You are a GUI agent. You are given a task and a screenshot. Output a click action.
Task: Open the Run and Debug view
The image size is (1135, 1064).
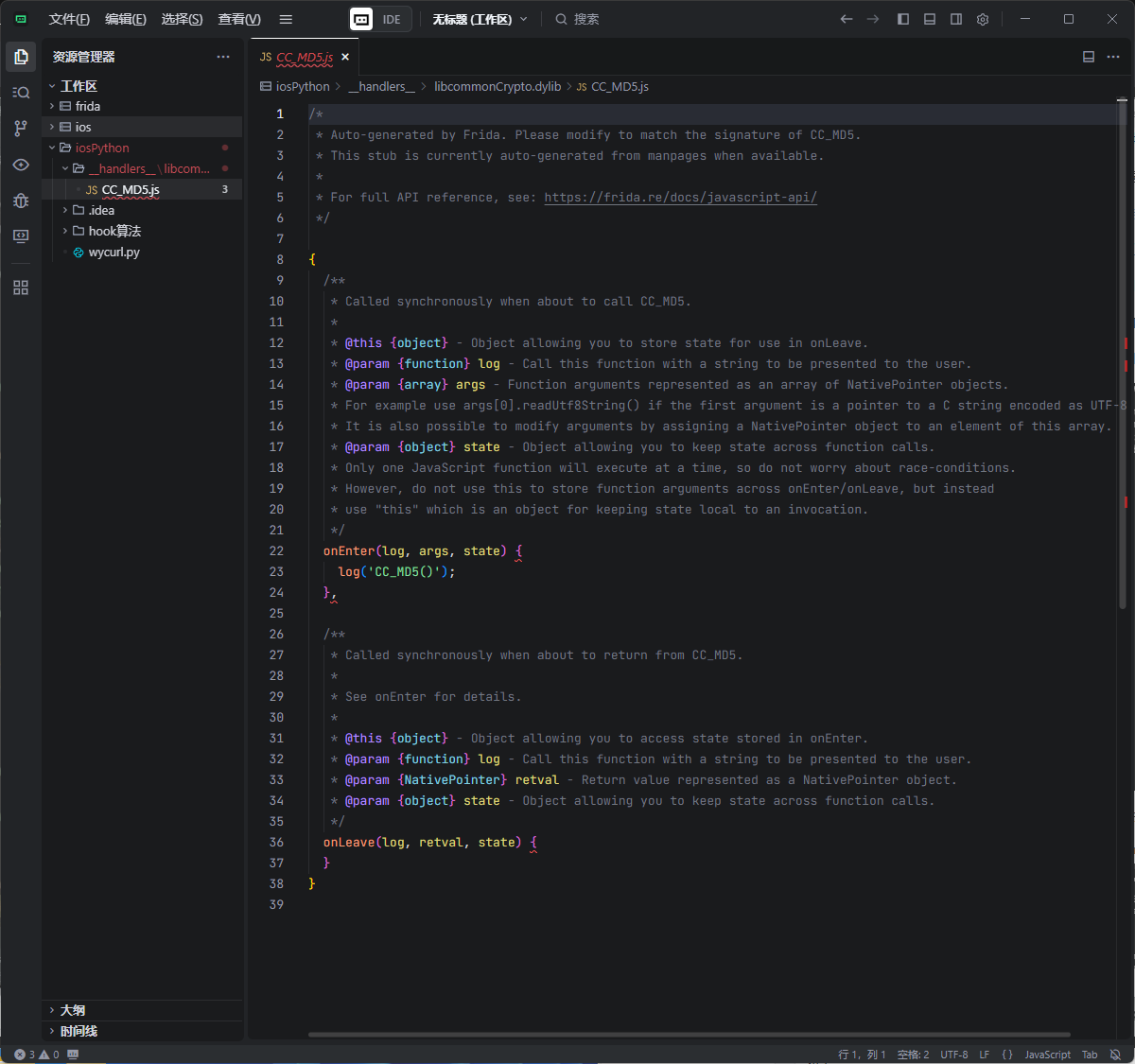(21, 201)
